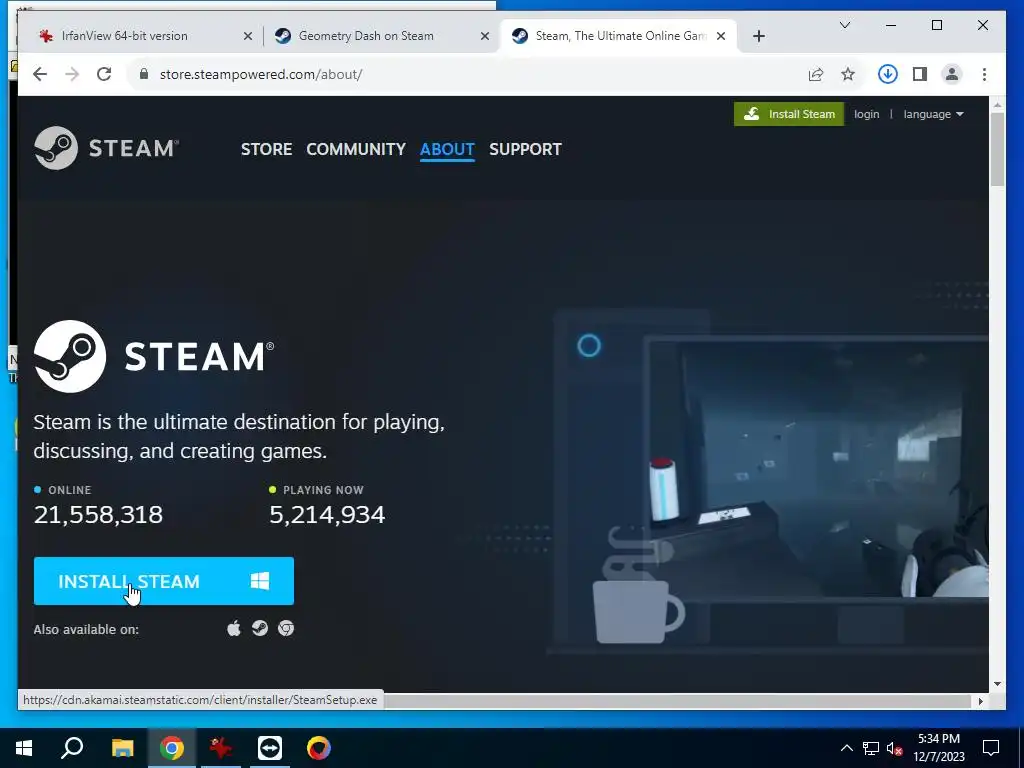
Task: Click the horizontal scrollbar right arrow
Action: (x=980, y=701)
